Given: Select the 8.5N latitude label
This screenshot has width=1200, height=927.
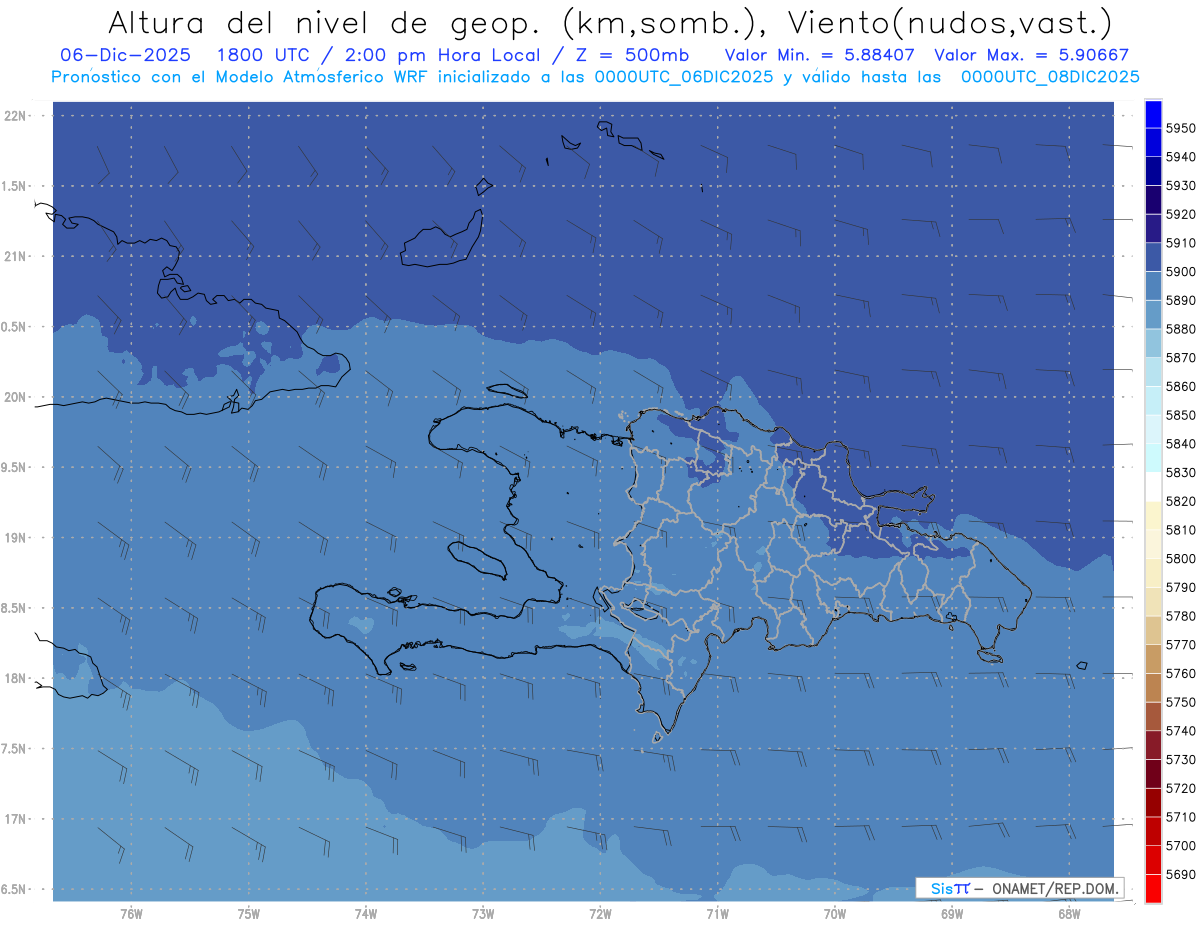Looking at the screenshot, I should coord(15,608).
